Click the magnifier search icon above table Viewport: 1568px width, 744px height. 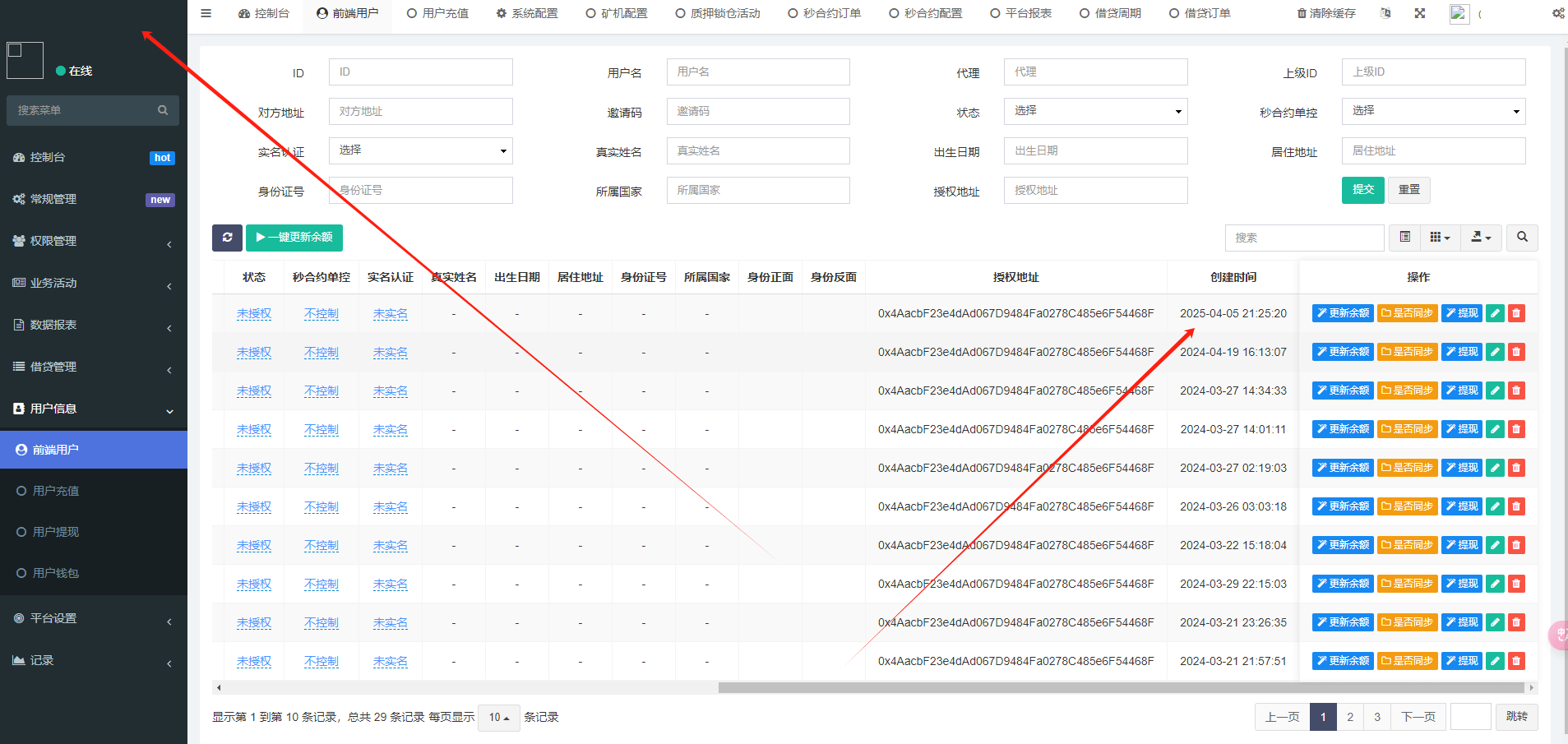(x=1522, y=238)
